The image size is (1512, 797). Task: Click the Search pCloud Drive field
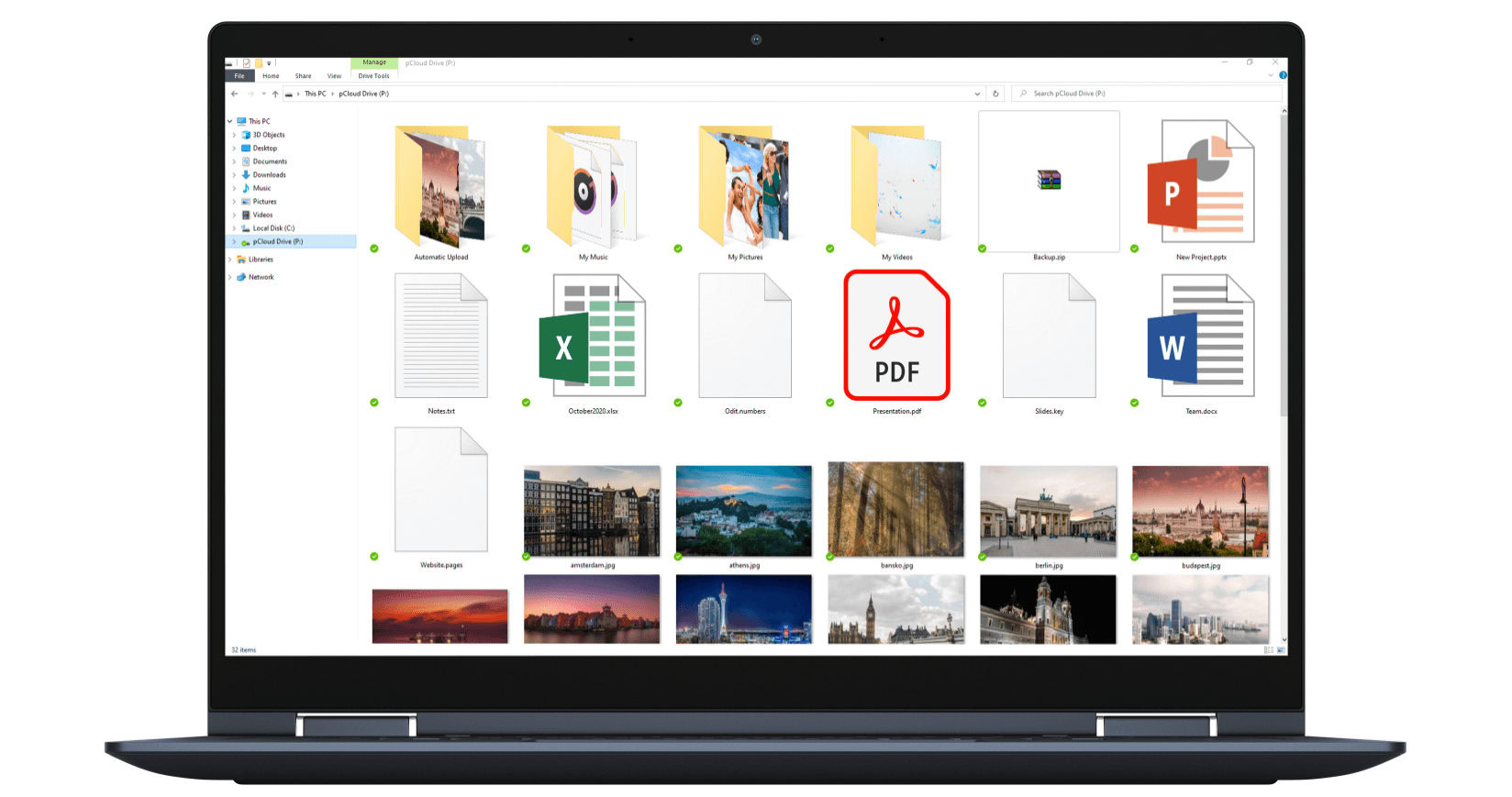tap(1147, 94)
